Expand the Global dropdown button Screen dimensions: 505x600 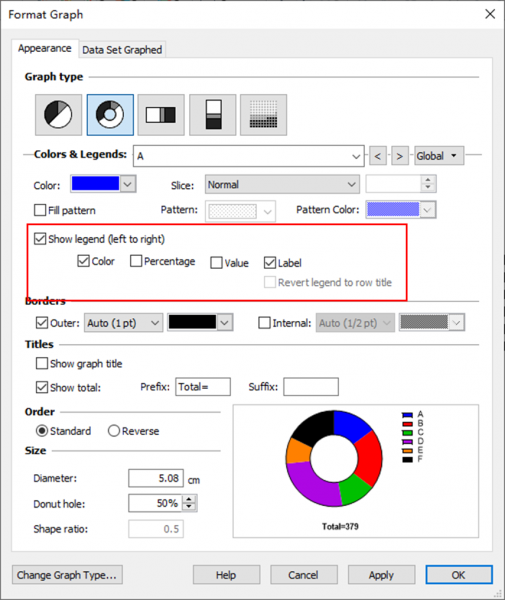point(439,156)
